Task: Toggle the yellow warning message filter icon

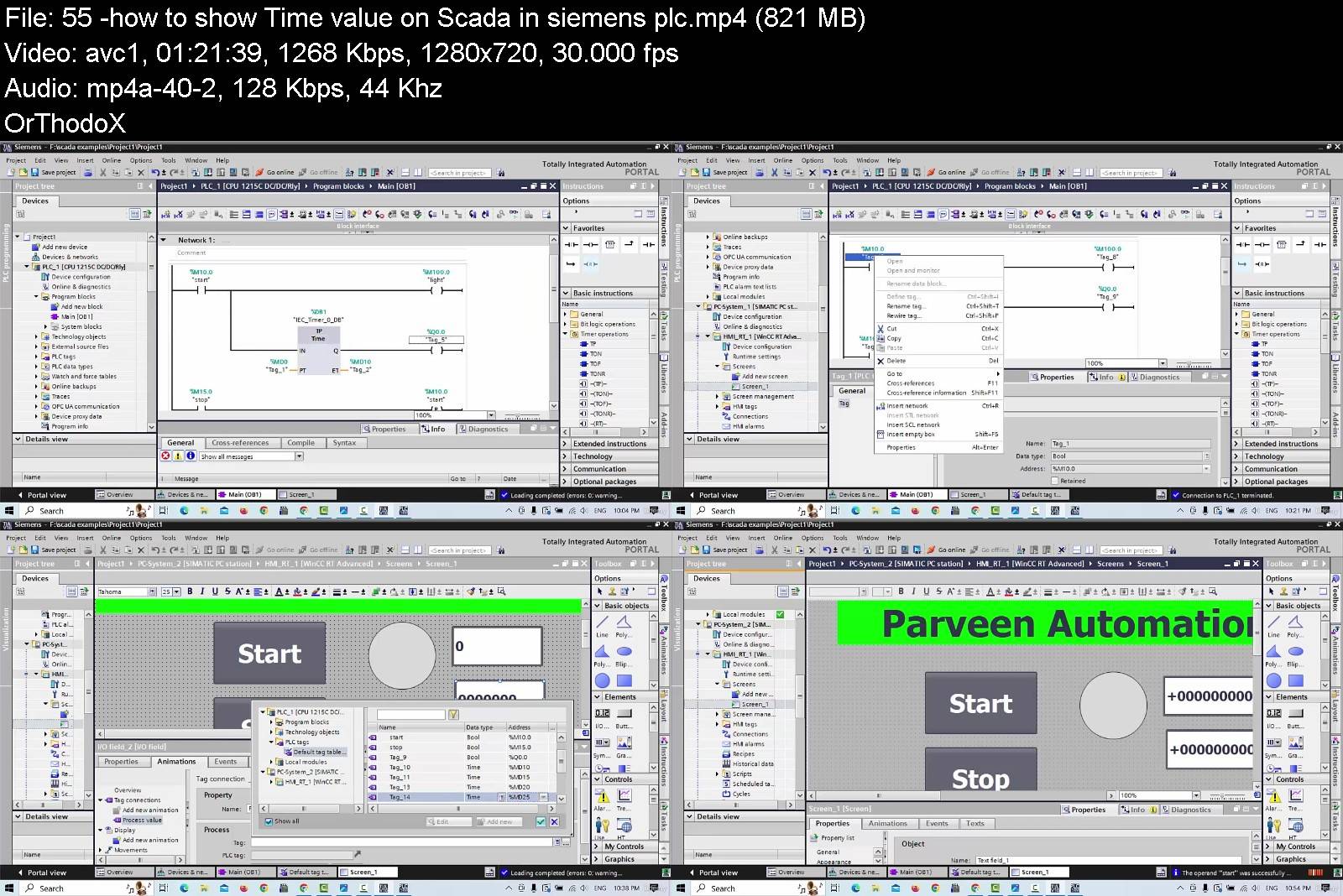Action: click(179, 456)
